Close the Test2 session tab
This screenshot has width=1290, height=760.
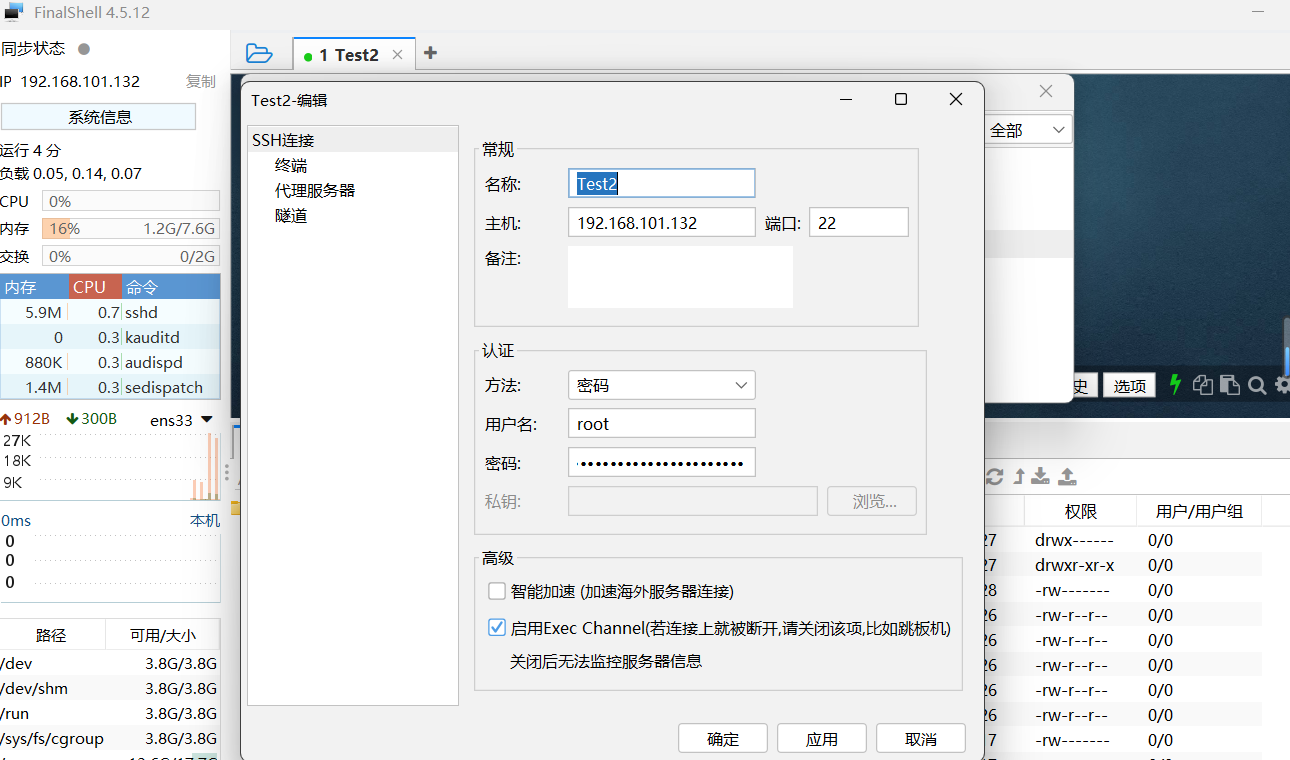(x=397, y=55)
